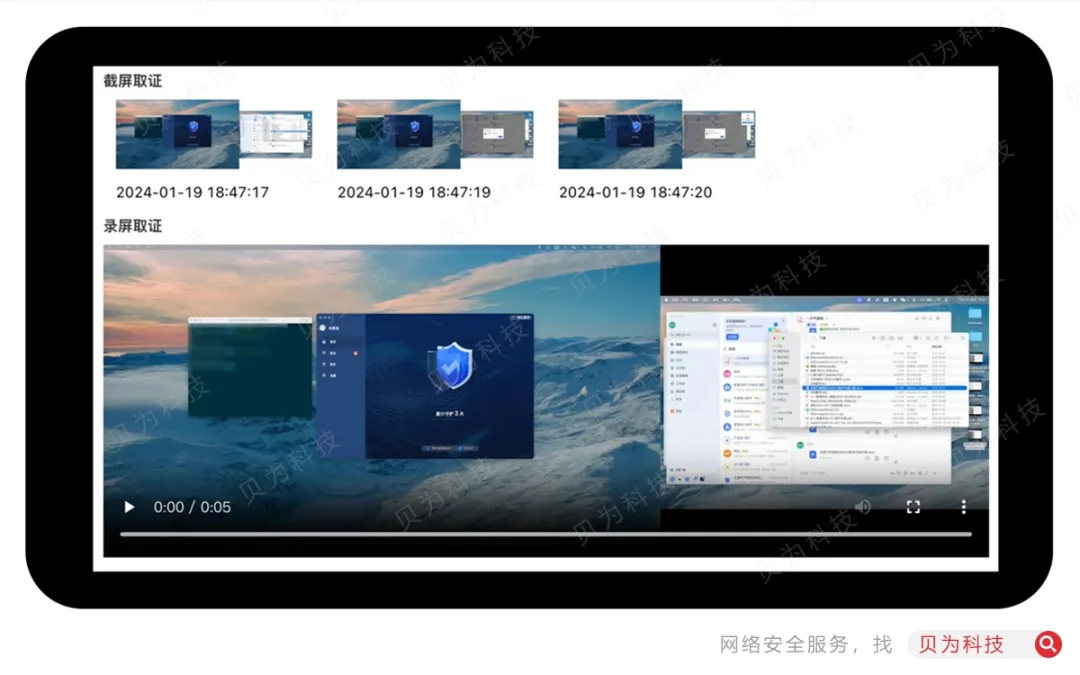Open the screenshot thumbnail captured at 18:47:19
This screenshot has width=1080, height=675.
tap(435, 134)
